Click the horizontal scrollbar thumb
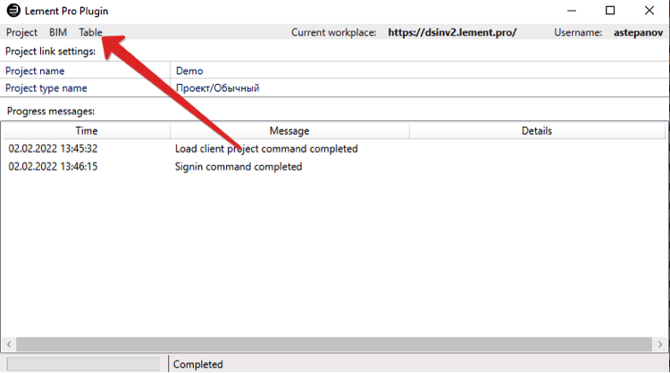This screenshot has width=670, height=373. [334, 344]
